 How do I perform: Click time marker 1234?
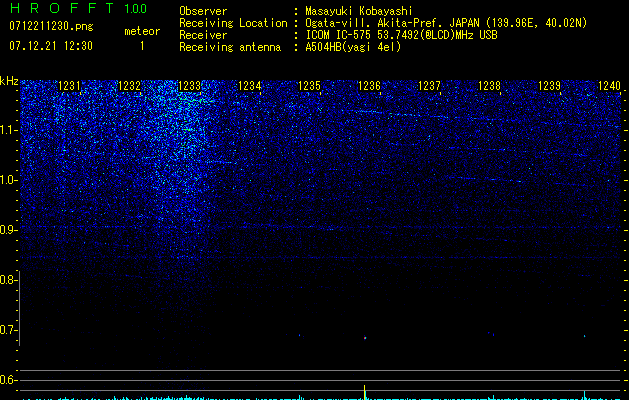coord(250,85)
